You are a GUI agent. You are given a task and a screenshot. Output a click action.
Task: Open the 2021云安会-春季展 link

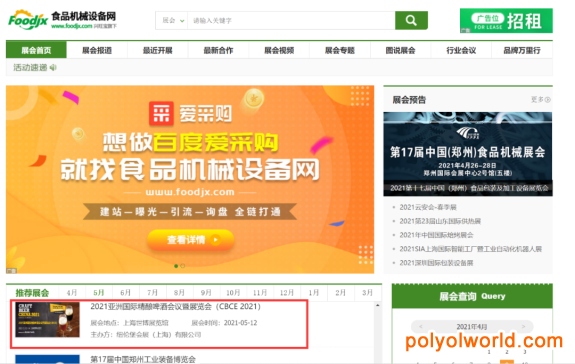coord(428,207)
